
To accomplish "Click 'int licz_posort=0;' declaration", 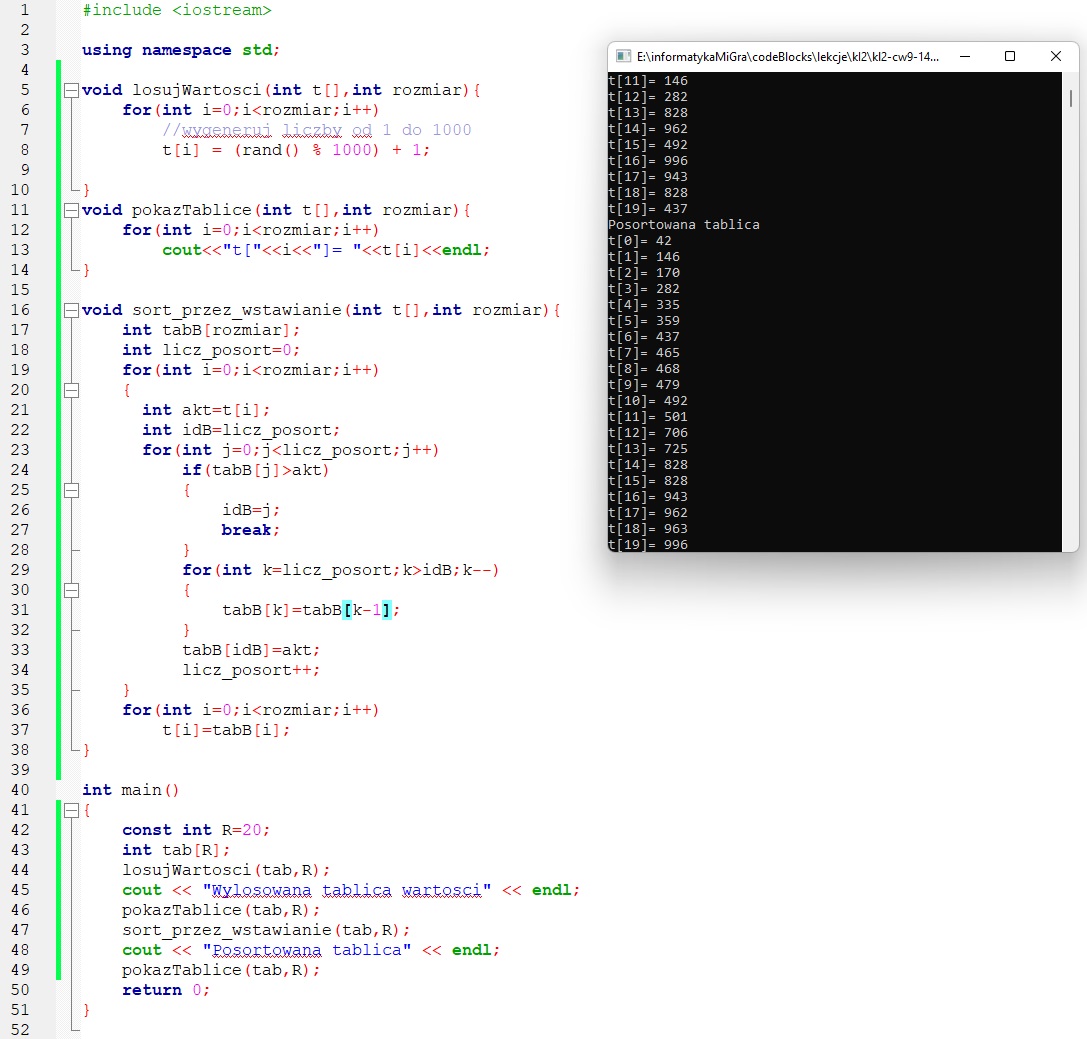I will point(211,350).
